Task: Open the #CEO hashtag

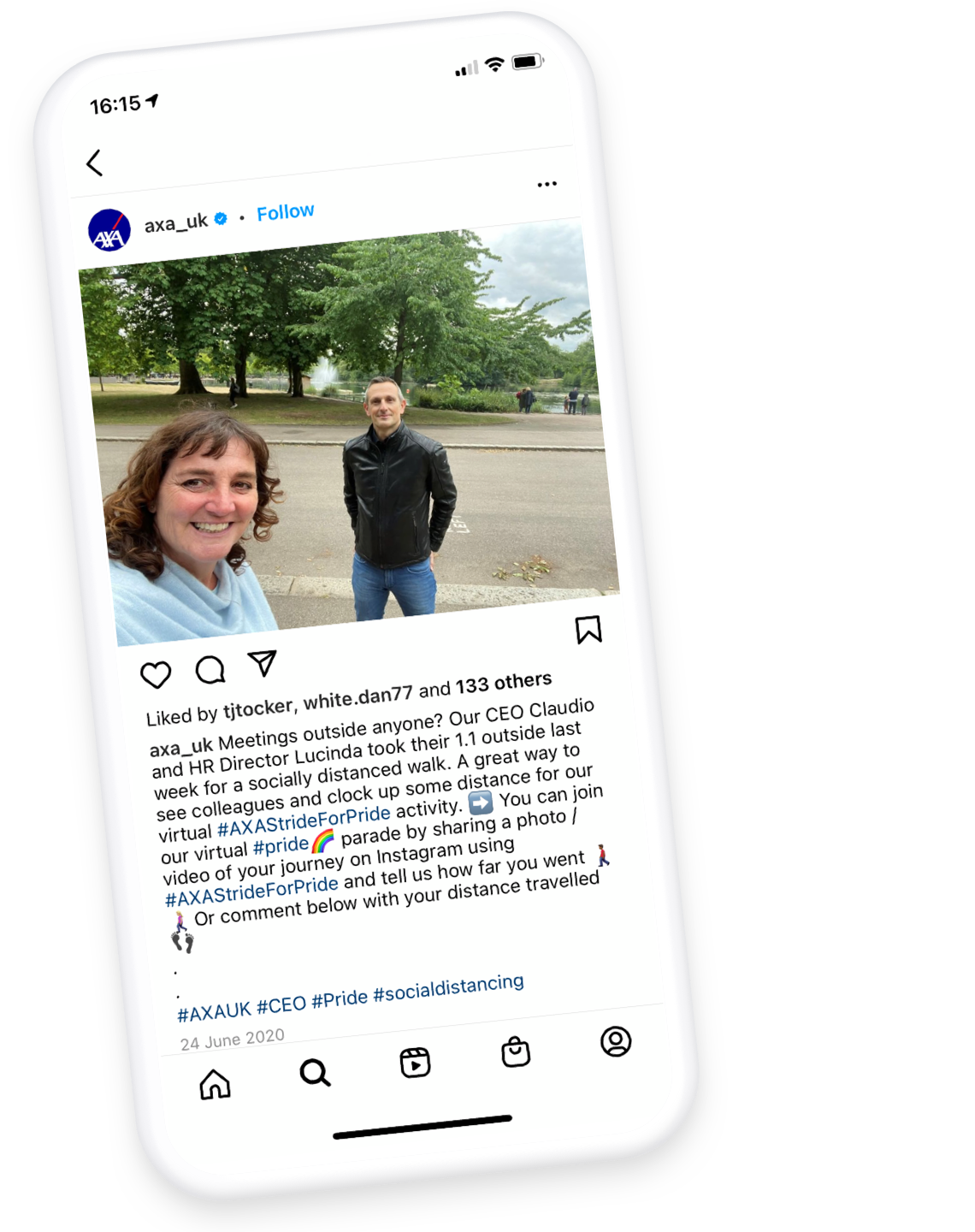Action: (x=281, y=1005)
